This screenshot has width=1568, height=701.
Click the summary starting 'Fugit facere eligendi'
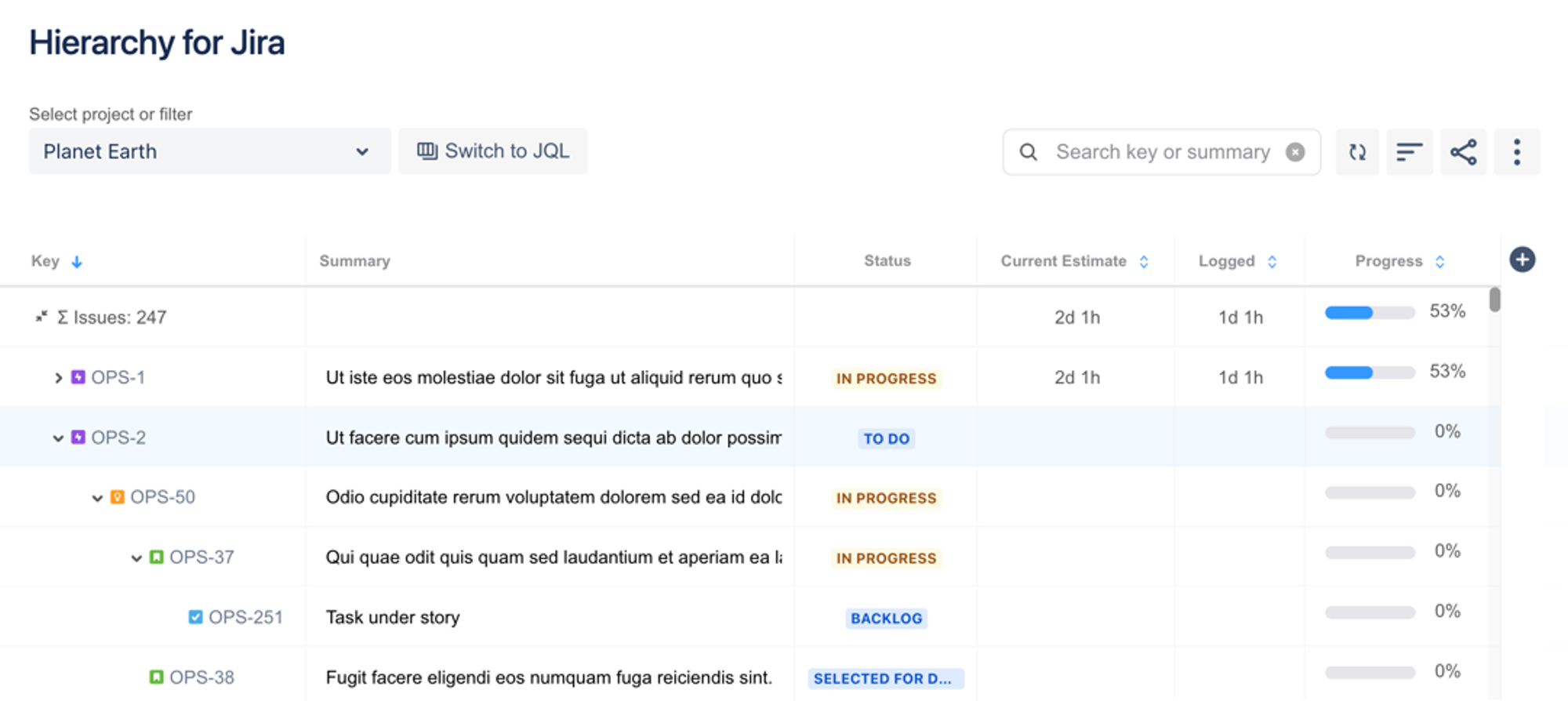point(550,677)
